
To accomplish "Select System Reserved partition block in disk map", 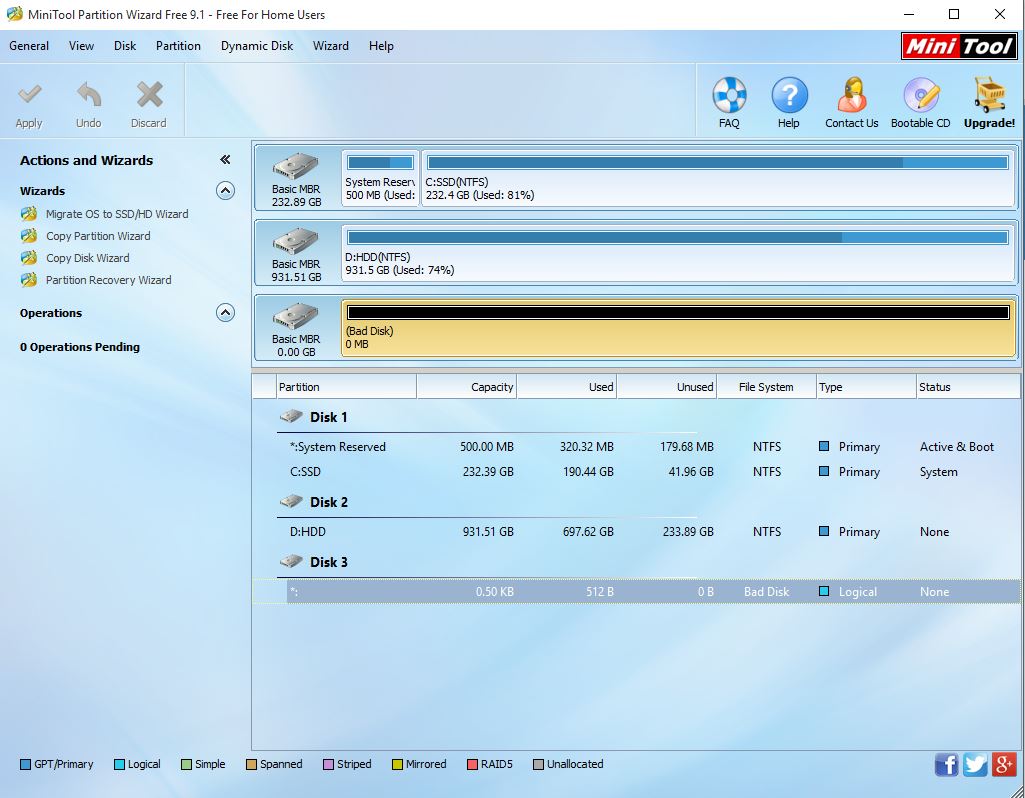I will tap(380, 178).
